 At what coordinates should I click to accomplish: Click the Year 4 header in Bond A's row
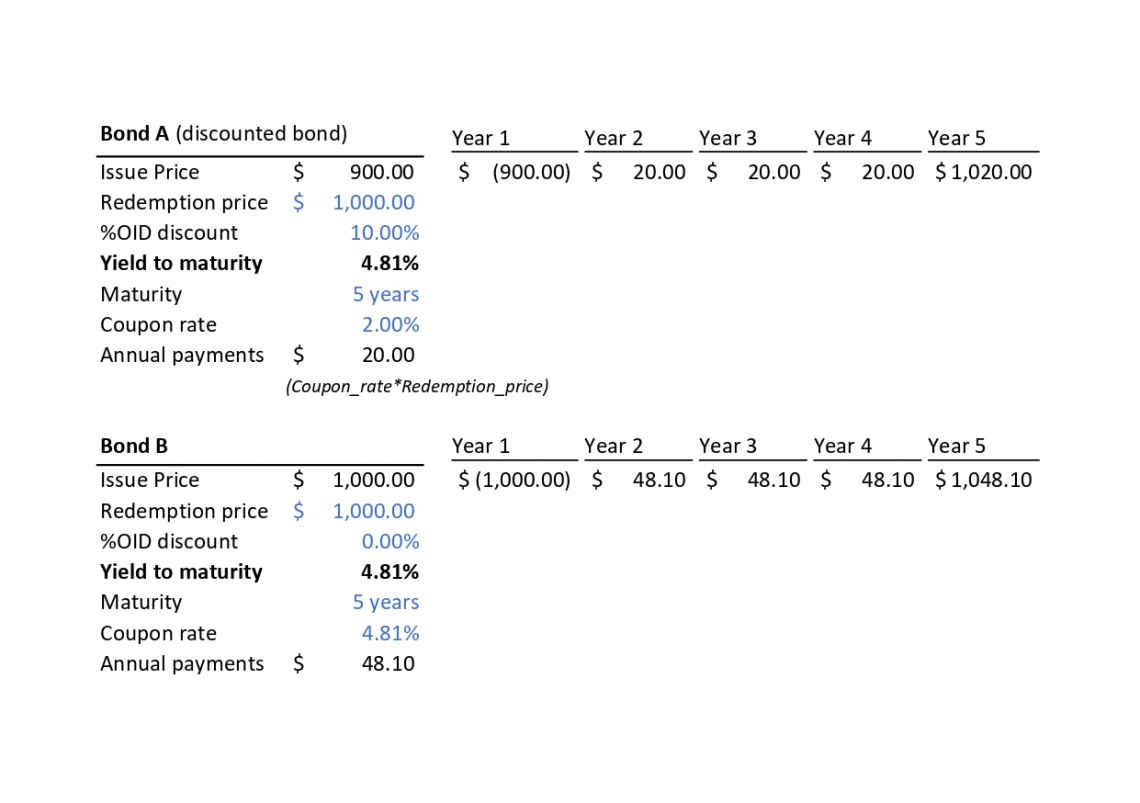pyautogui.click(x=842, y=138)
